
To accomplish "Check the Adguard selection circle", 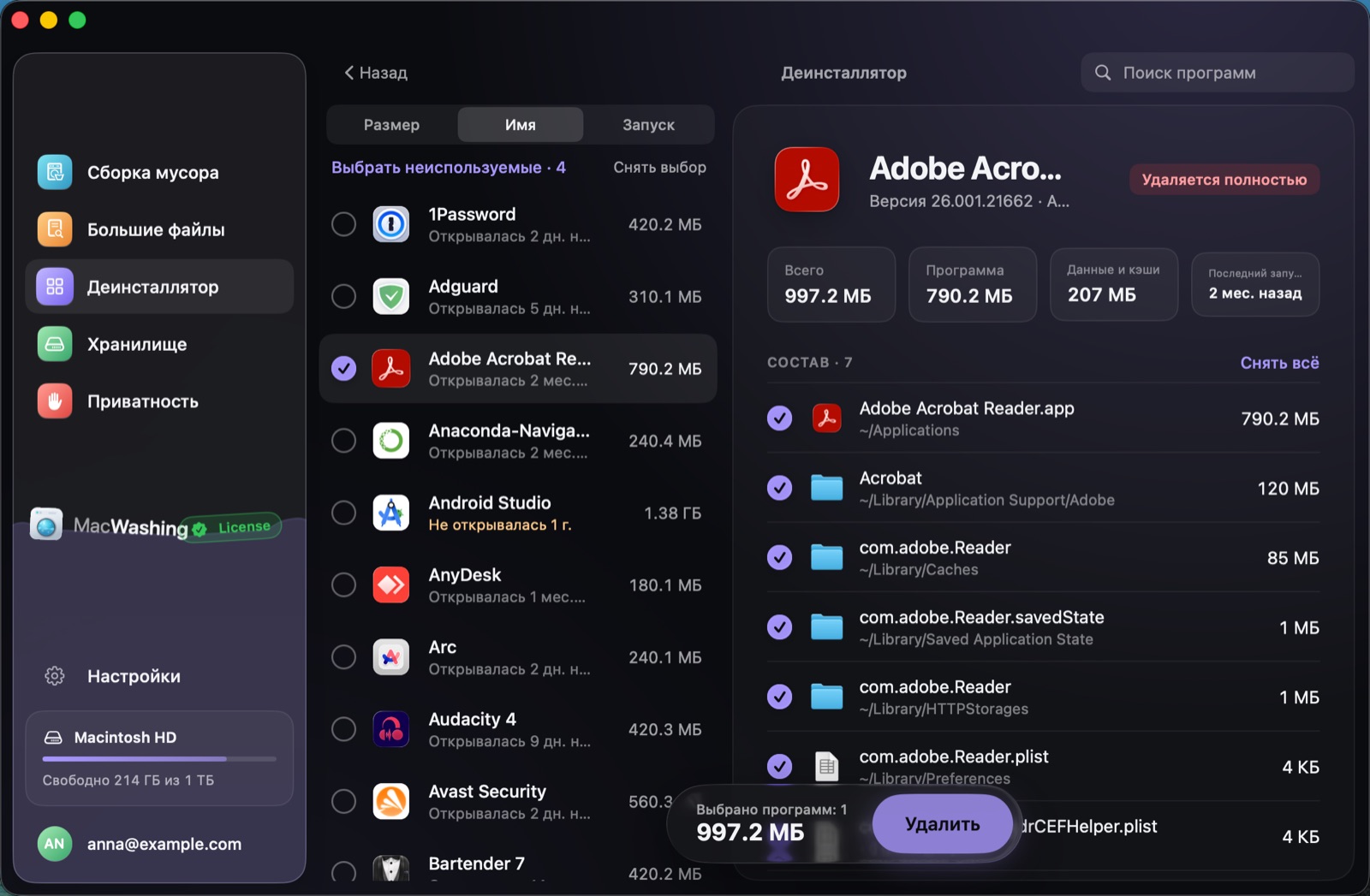I will tap(343, 296).
